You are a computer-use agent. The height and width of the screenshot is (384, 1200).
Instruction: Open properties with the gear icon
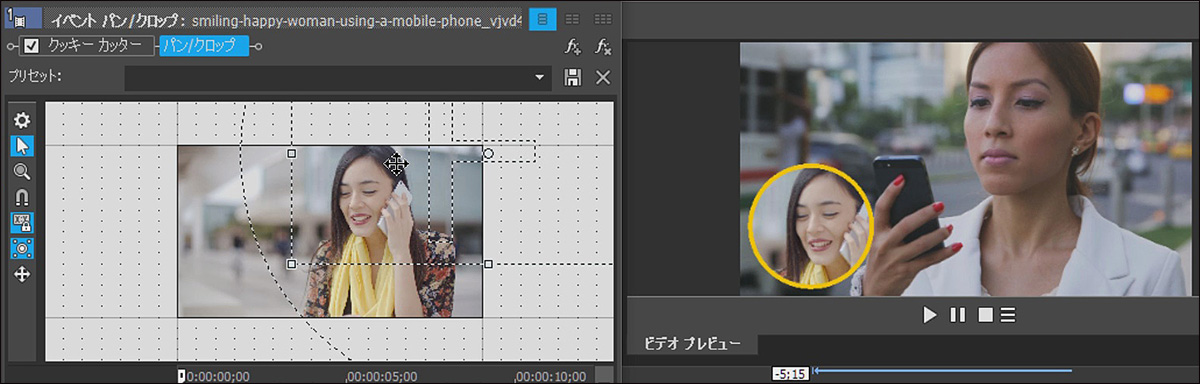coord(22,120)
